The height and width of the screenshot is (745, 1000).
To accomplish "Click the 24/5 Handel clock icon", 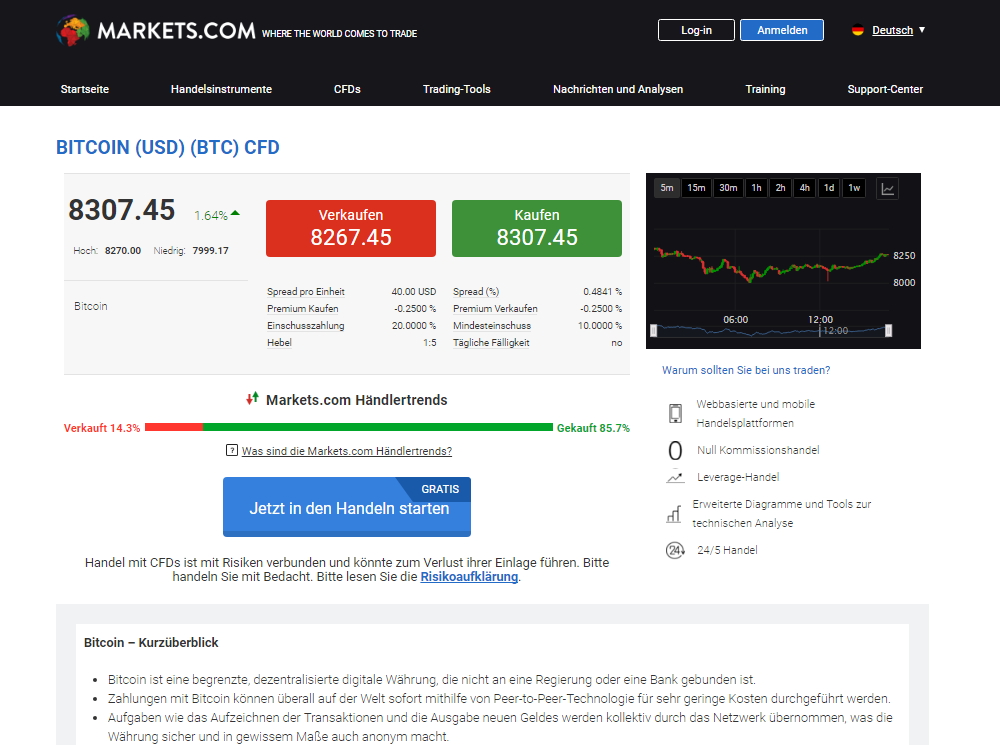I will tap(675, 550).
